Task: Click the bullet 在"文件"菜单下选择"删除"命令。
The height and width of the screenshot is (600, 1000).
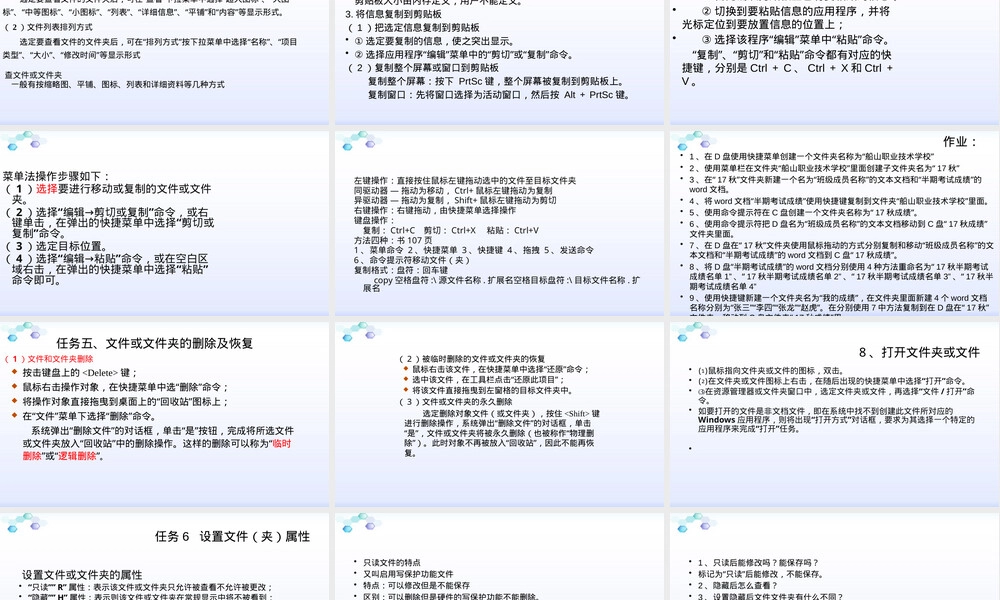Action: pos(91,416)
